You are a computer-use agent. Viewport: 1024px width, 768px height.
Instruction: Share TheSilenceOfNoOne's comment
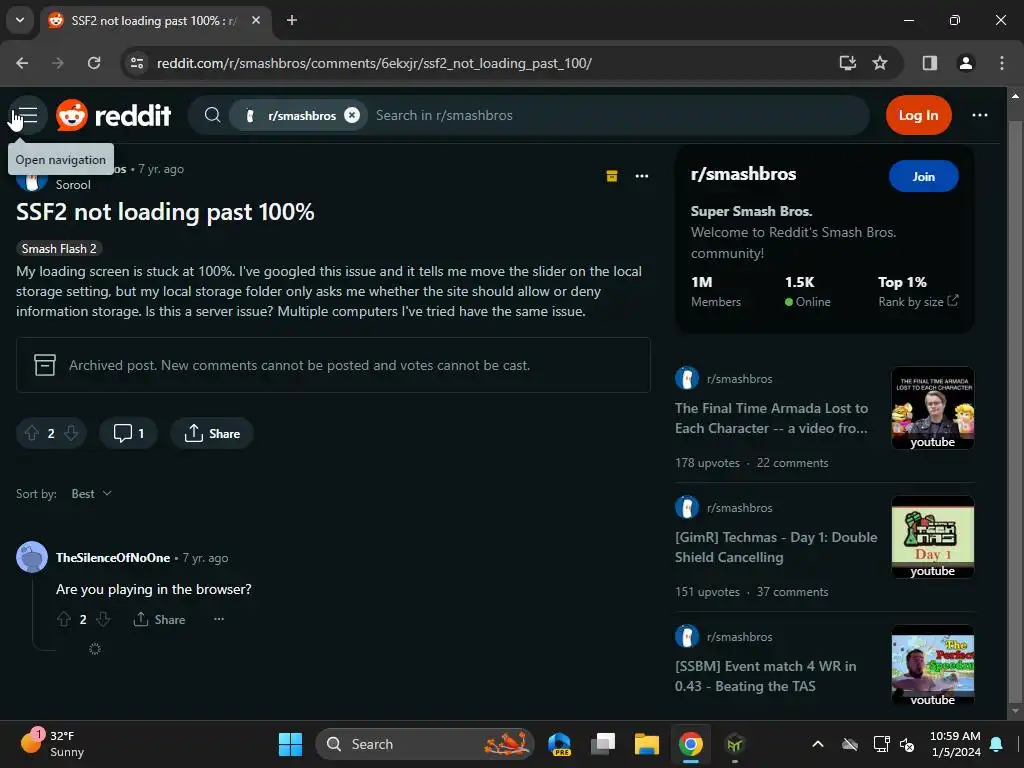[x=159, y=619]
